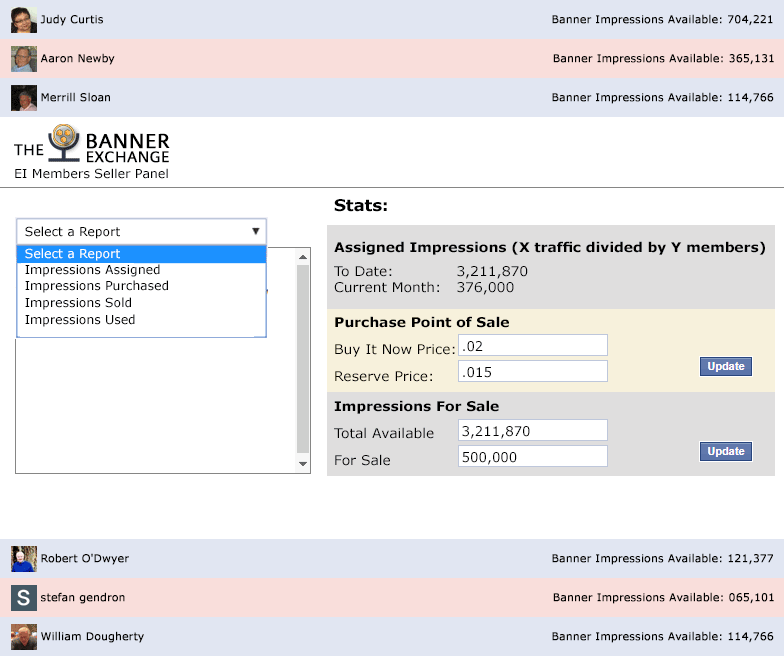This screenshot has height=656, width=784.
Task: Click stefan gendron's impressions count 065,101
Action: (751, 598)
